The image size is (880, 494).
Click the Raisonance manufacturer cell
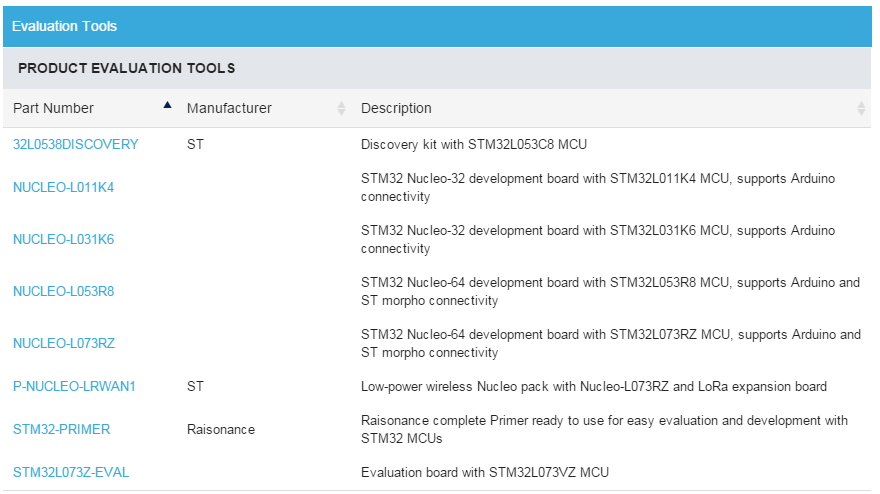click(221, 429)
